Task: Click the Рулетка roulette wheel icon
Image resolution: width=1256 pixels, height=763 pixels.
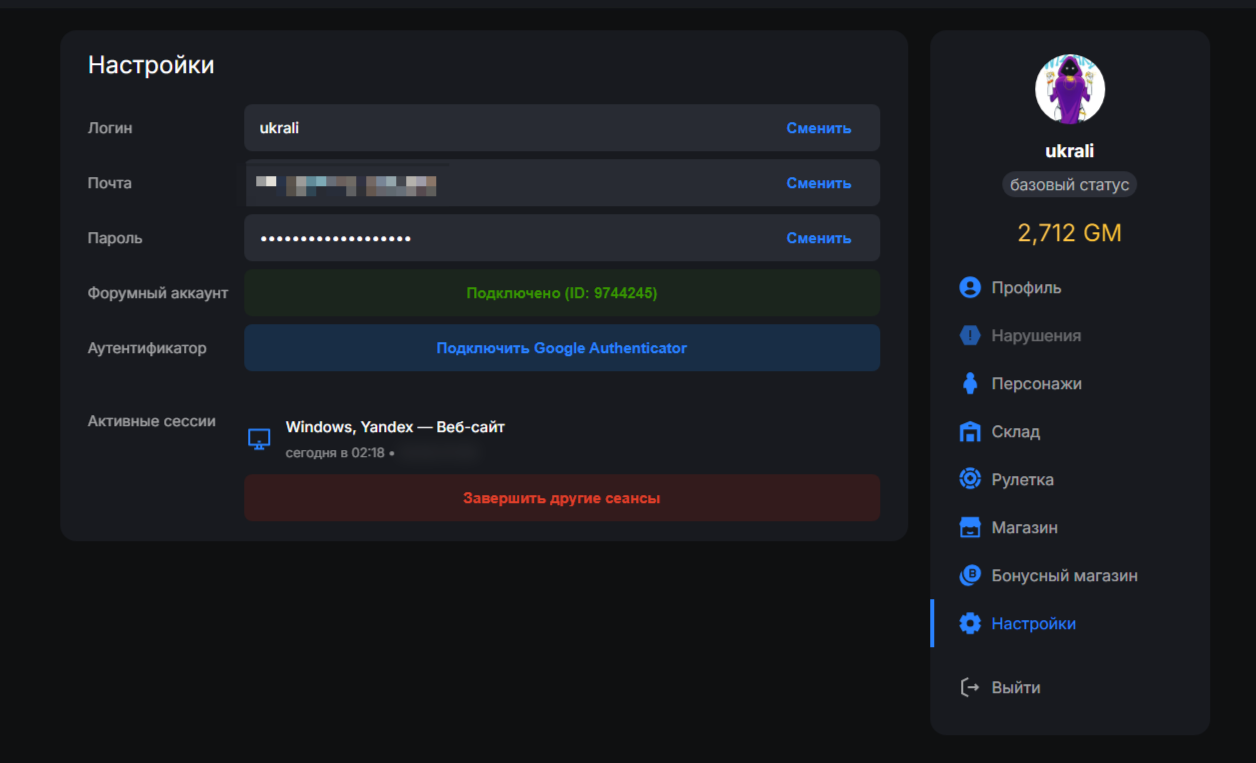Action: (x=969, y=480)
